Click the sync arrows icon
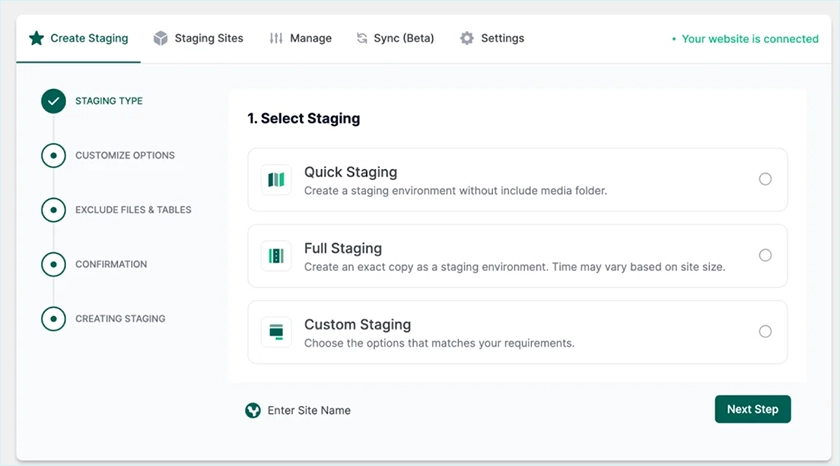Viewport: 840px width, 466px height. tap(362, 39)
